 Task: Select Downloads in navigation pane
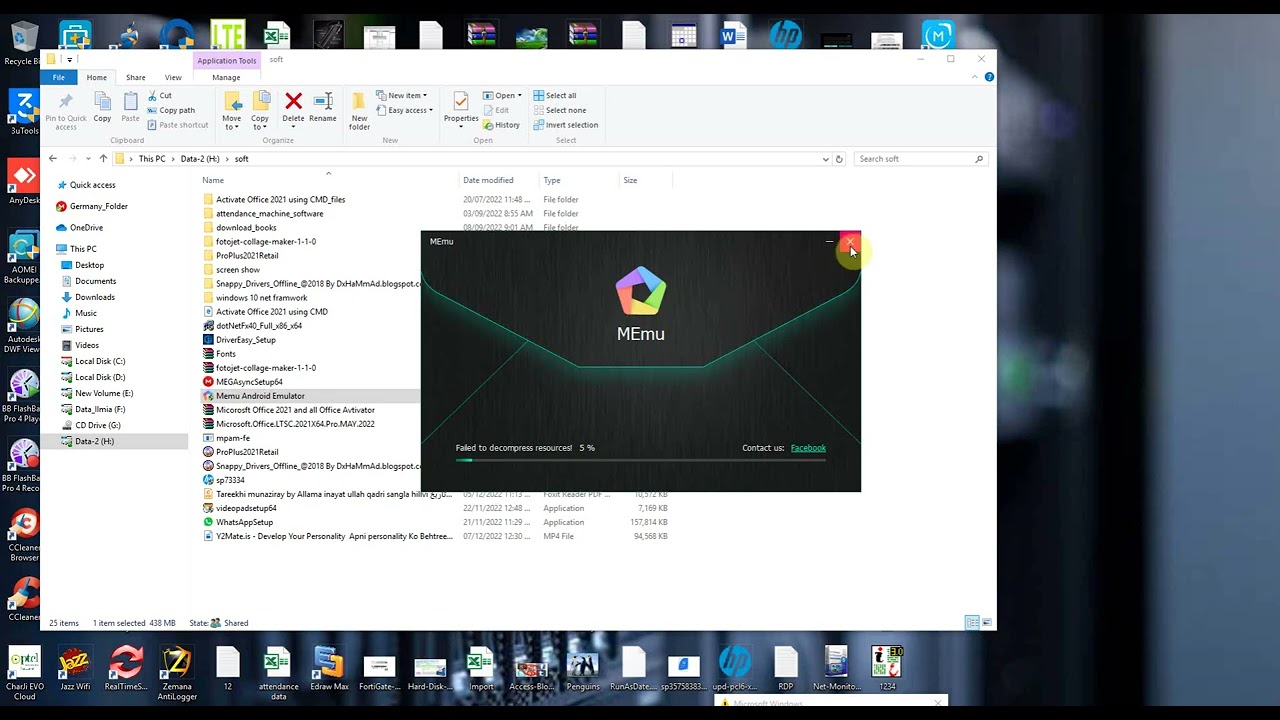click(x=94, y=297)
